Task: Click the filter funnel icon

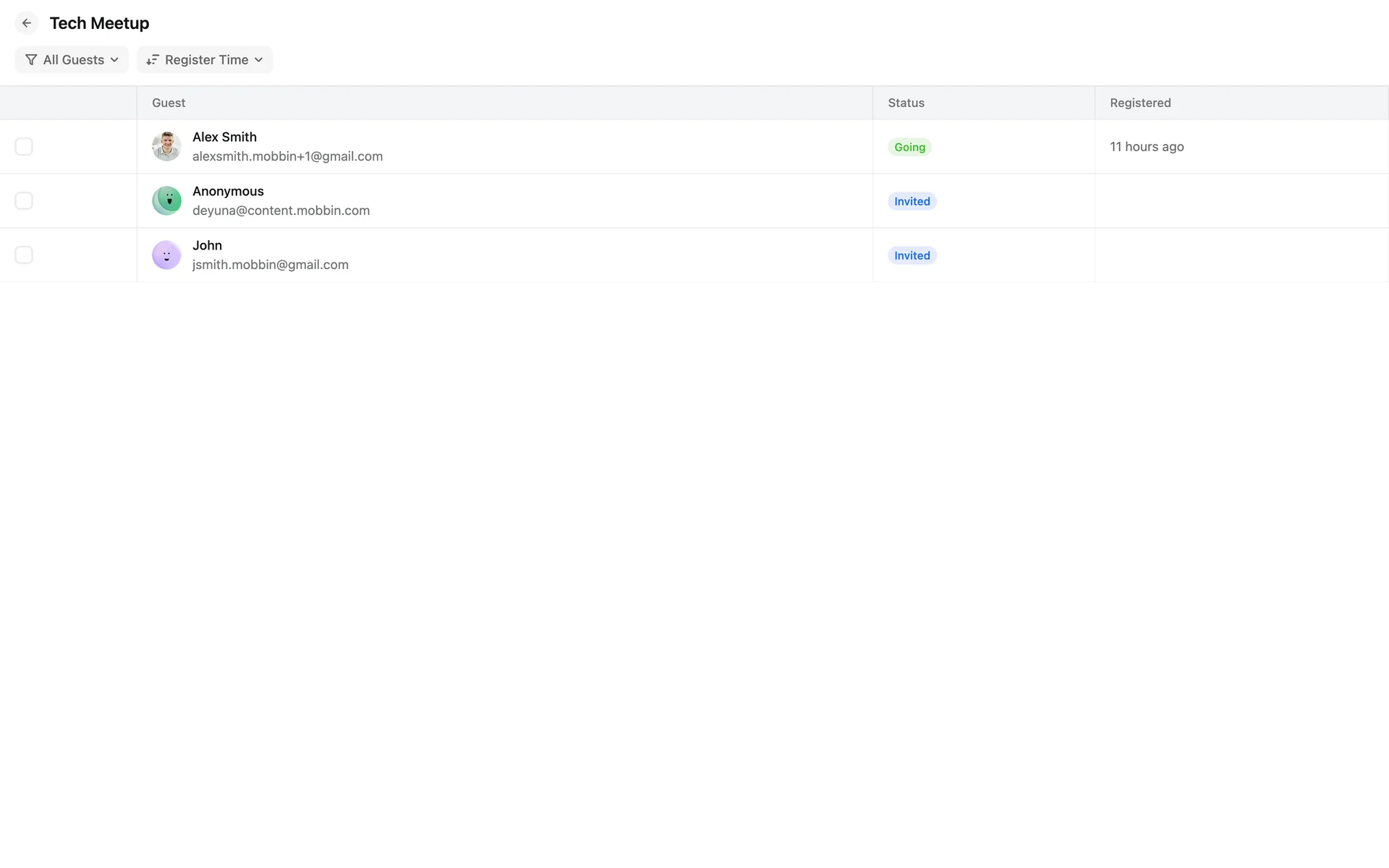Action: pyautogui.click(x=31, y=60)
